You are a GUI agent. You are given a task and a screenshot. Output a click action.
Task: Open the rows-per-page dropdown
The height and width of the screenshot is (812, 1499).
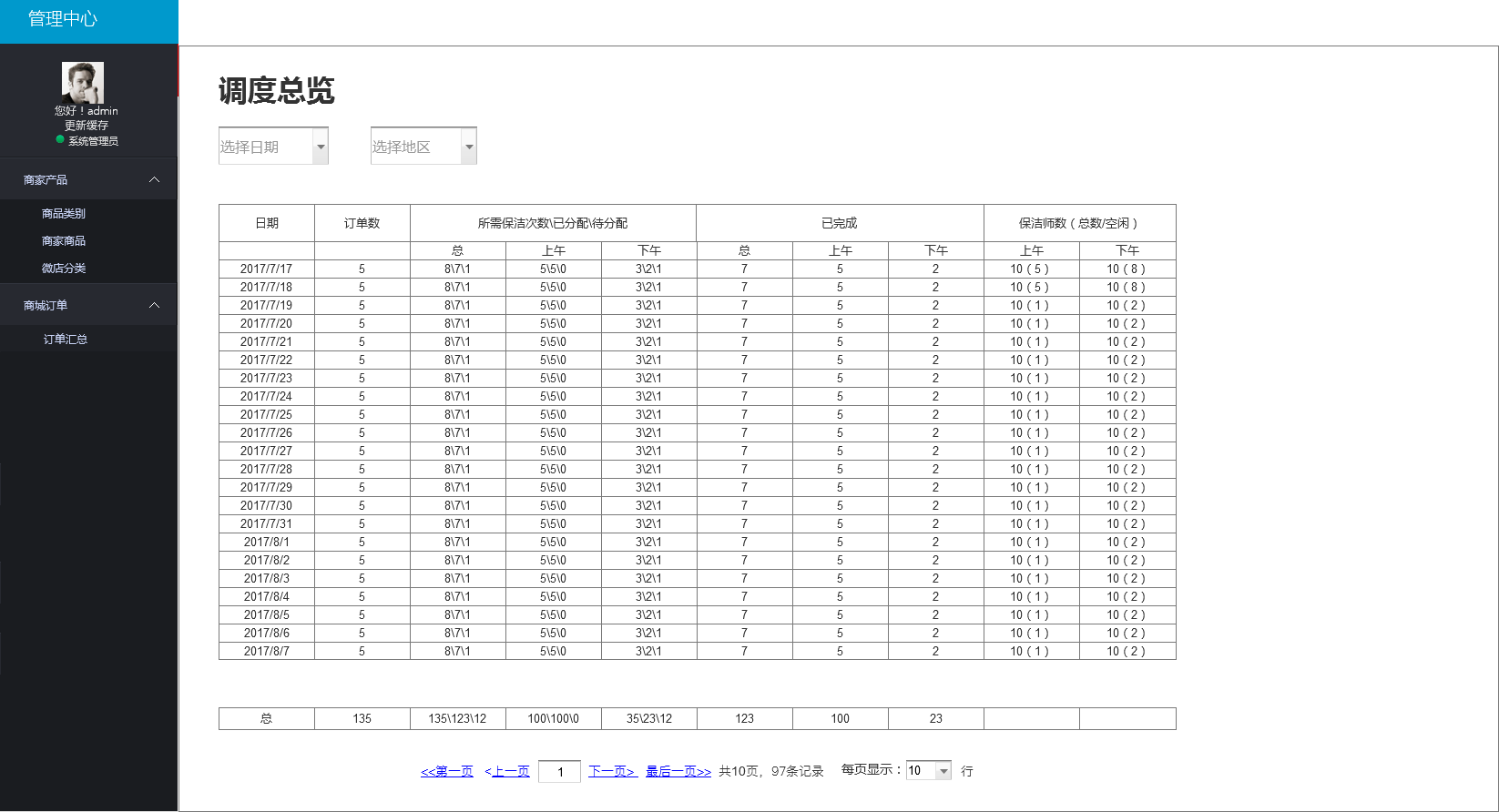[x=943, y=771]
